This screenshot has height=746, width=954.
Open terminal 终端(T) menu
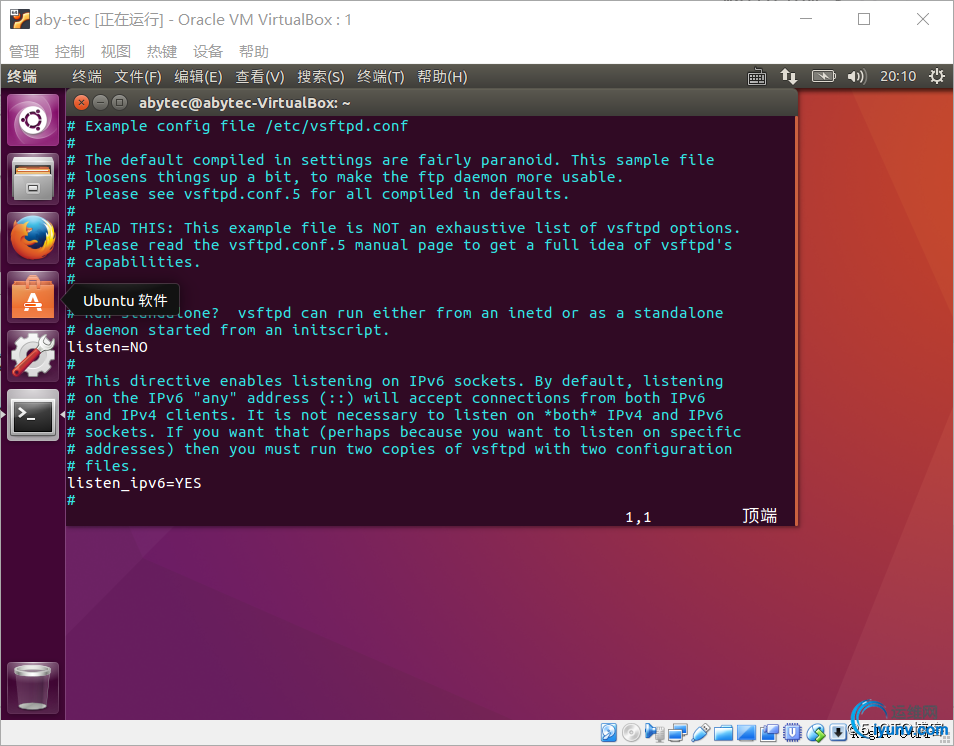coord(381,77)
